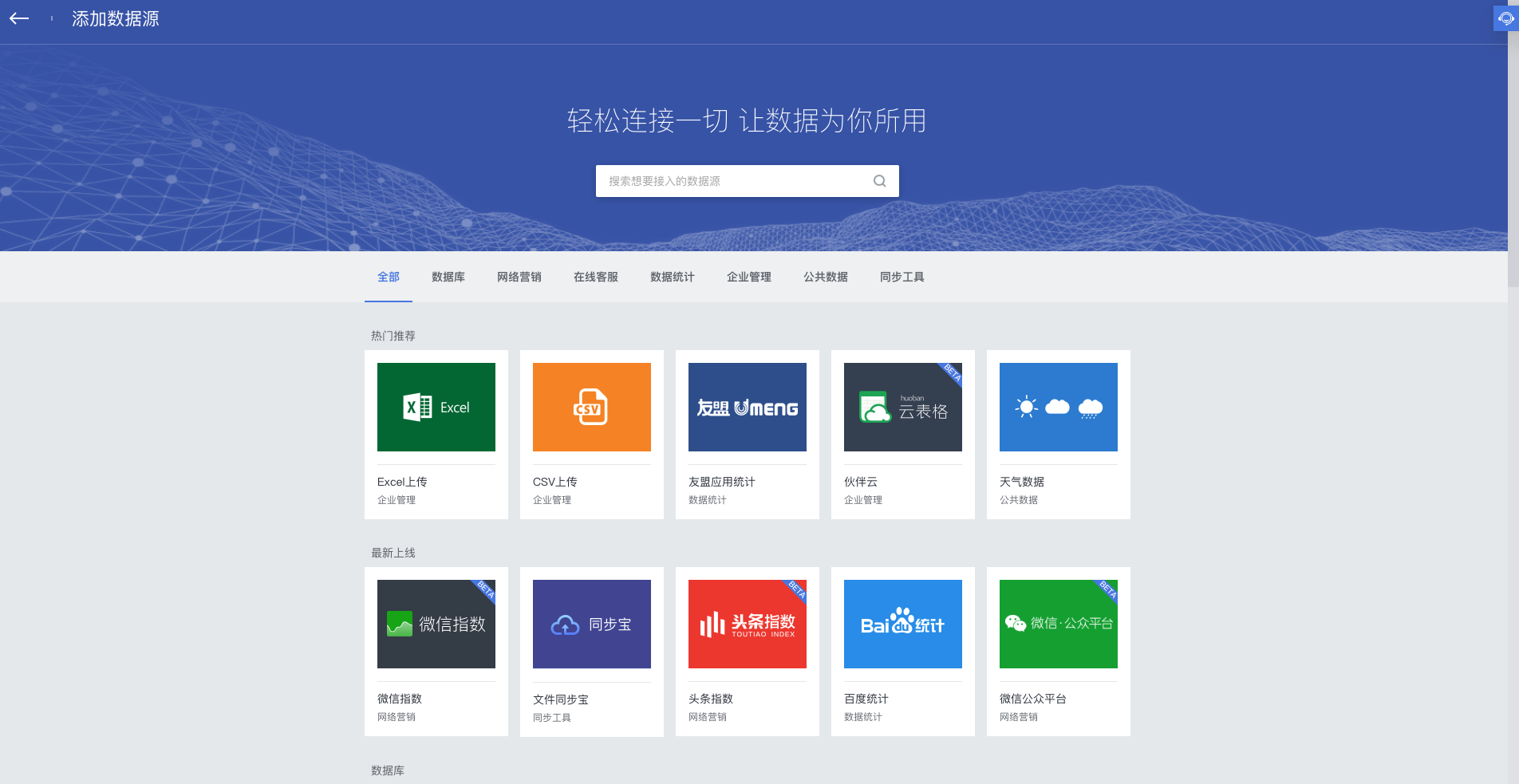This screenshot has width=1519, height=784.
Task: Choose the Toutiao Index data source
Action: click(x=747, y=624)
